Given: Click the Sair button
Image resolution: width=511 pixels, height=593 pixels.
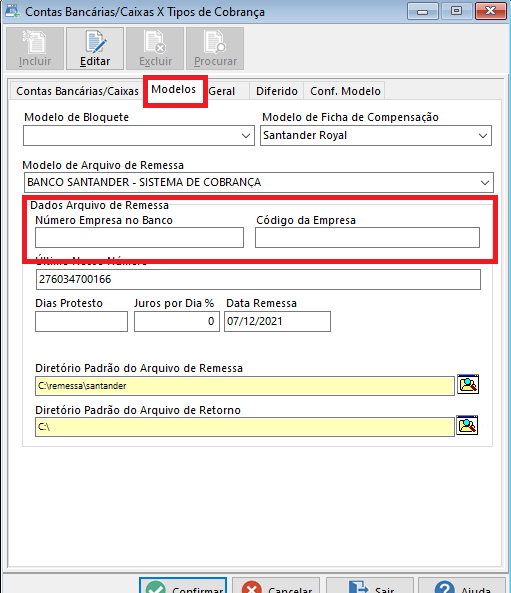Looking at the screenshot, I should point(370,586).
